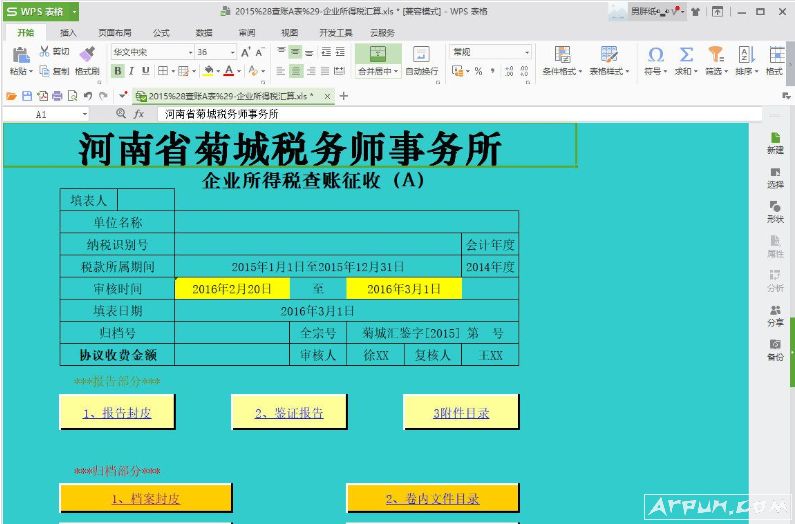Image resolution: width=795 pixels, height=524 pixels.
Task: Click the '2、卷内文件目录' button
Action: pyautogui.click(x=432, y=499)
